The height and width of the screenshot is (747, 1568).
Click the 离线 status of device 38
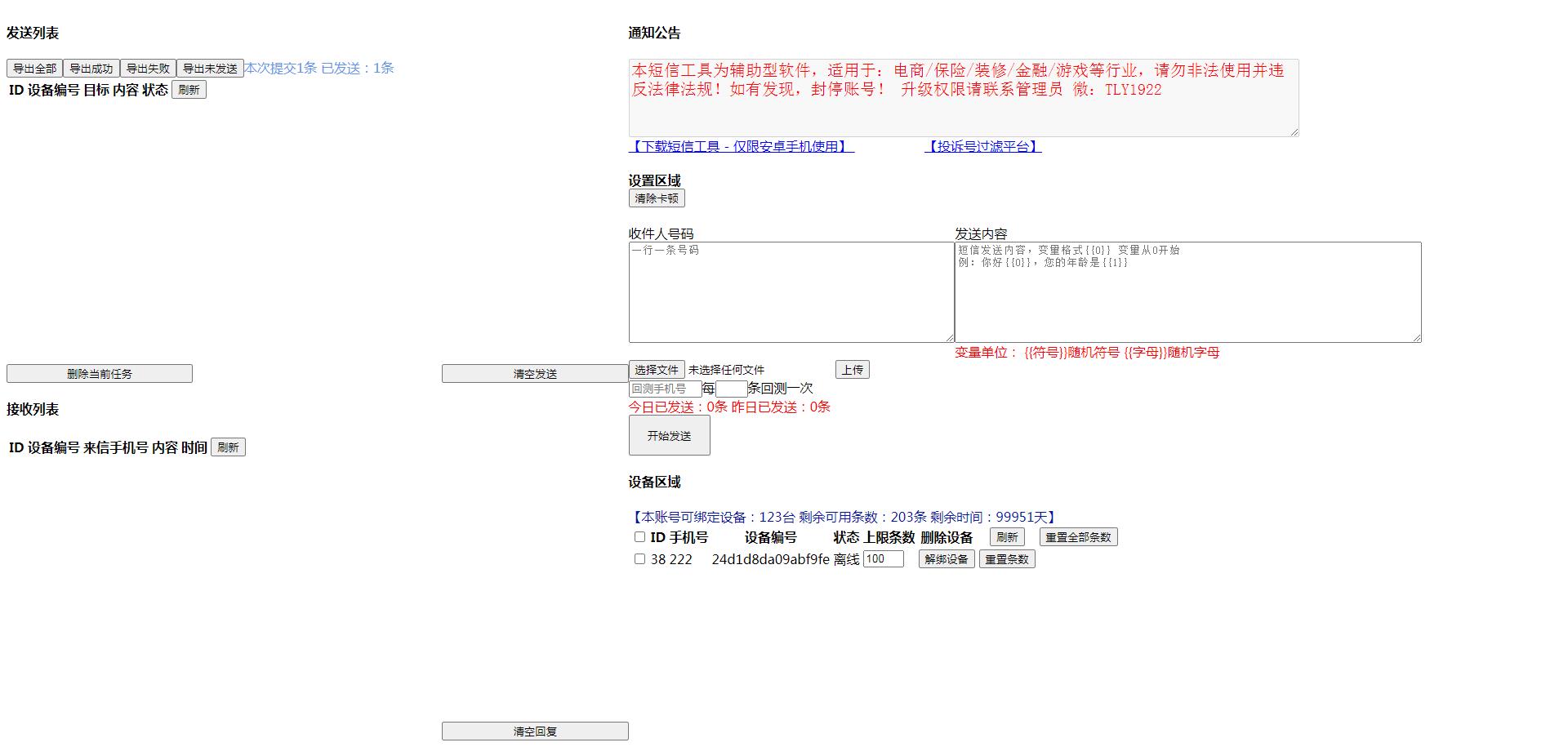(x=847, y=559)
